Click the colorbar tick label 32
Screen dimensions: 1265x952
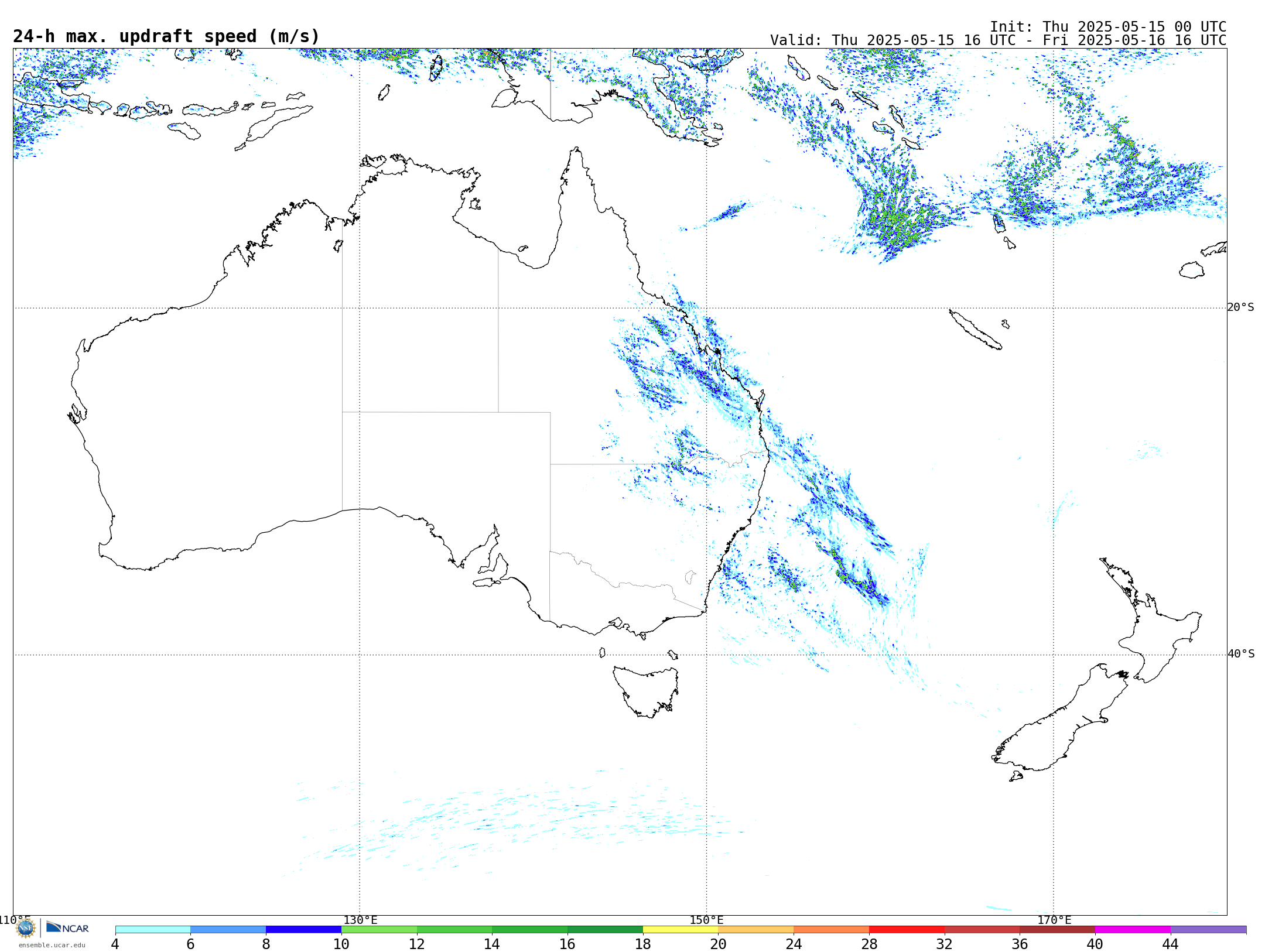pos(945,944)
